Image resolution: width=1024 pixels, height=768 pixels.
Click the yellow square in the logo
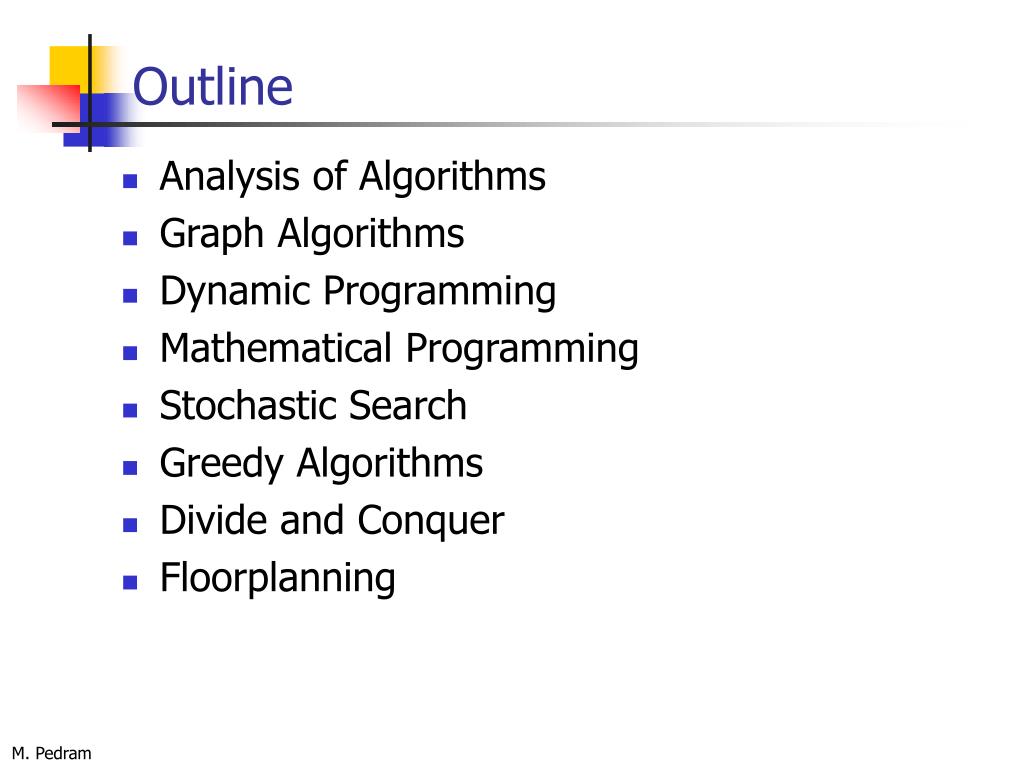point(69,65)
